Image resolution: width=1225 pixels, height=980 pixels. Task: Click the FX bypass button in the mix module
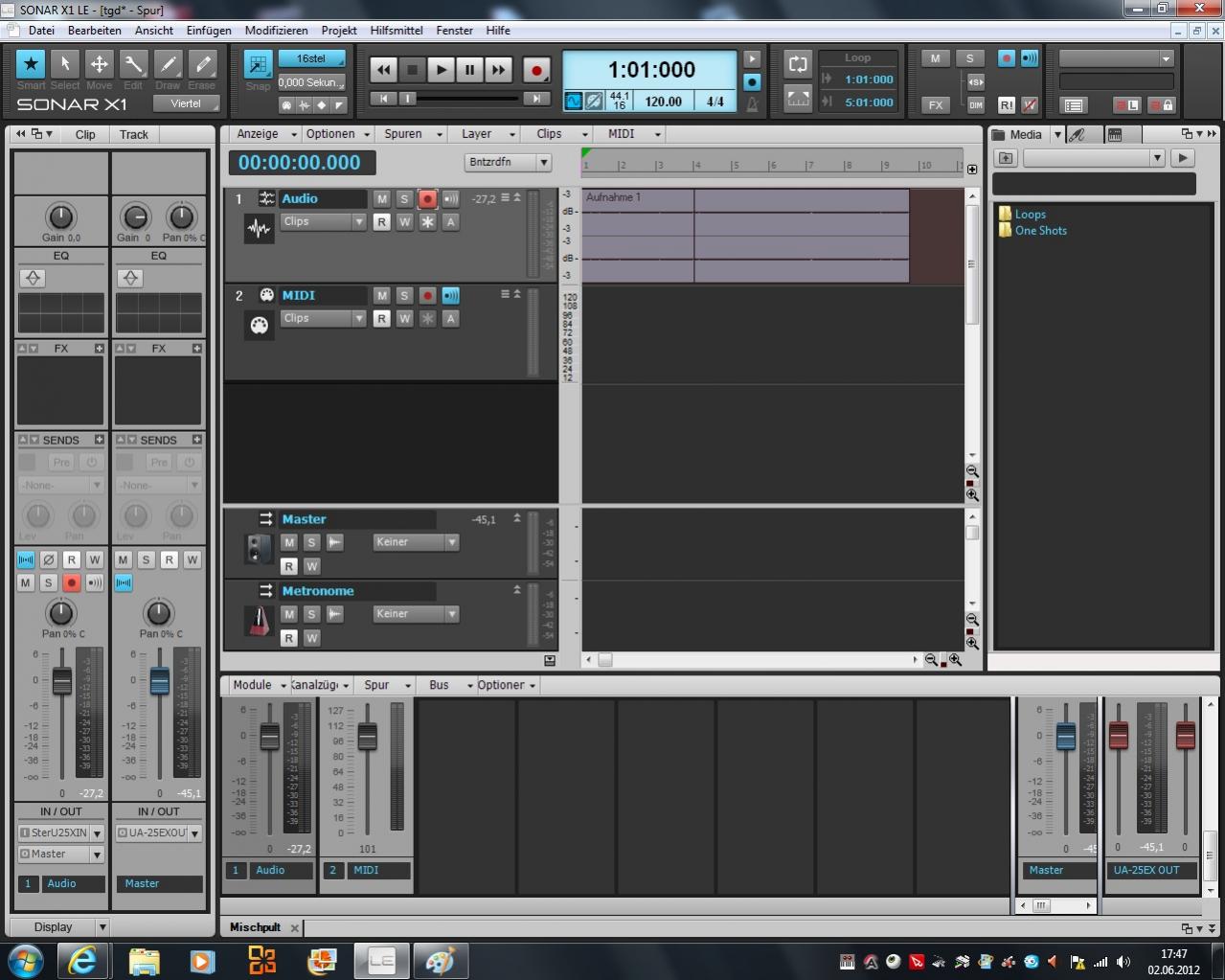936,104
